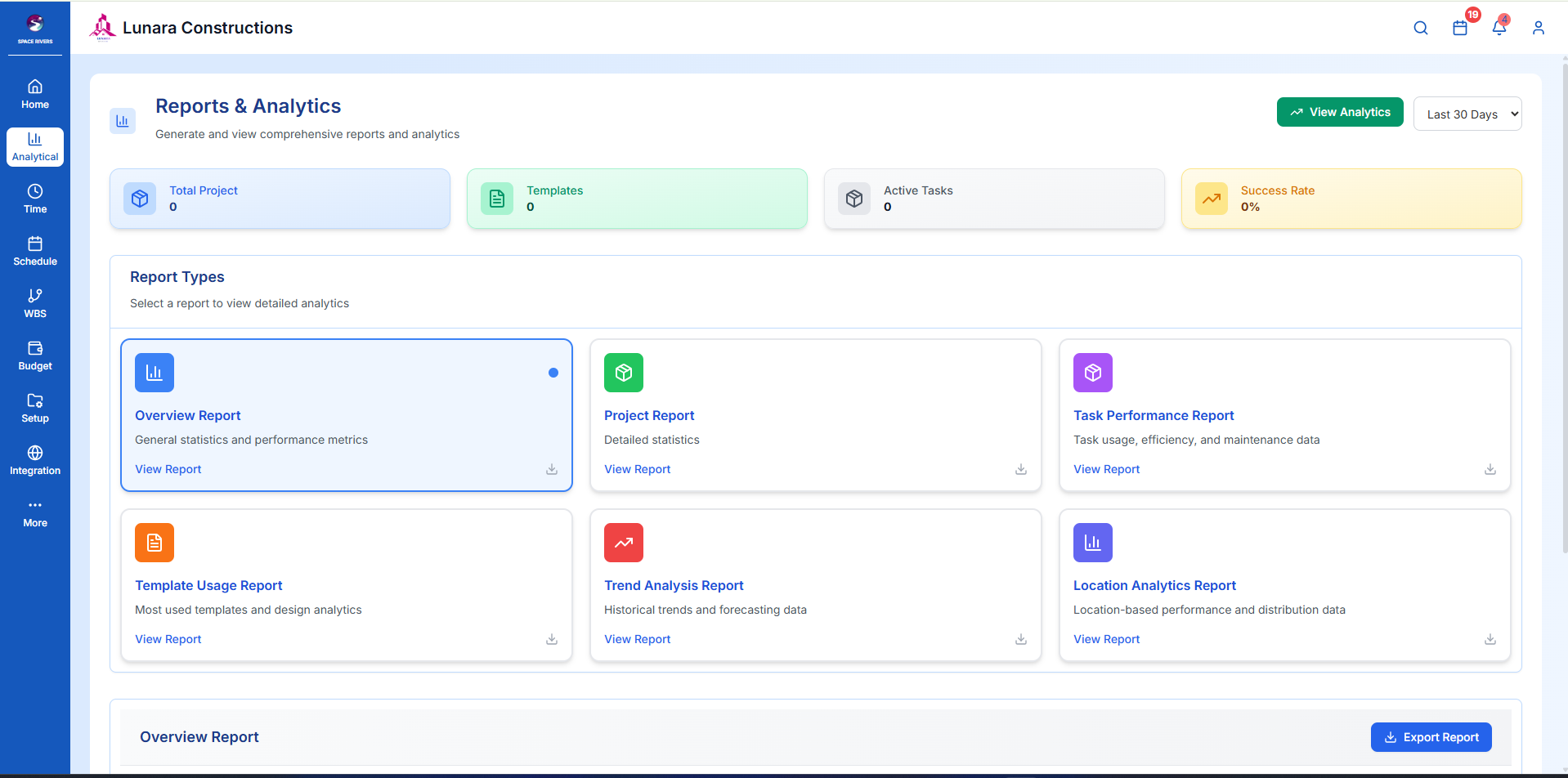This screenshot has height=778, width=1568.
Task: Click the download icon on Project Report card
Action: [x=1021, y=469]
